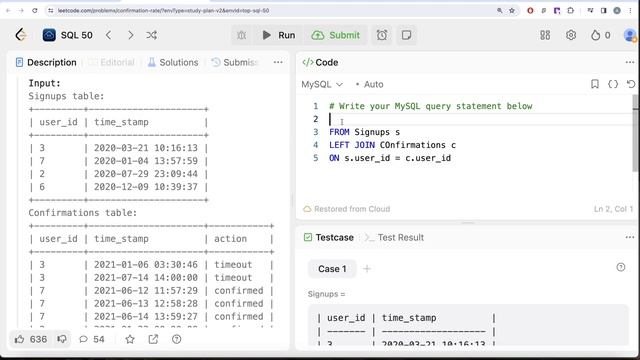The image size is (640, 360).
Task: Click the 'Confirmations table:' heading text
Action: (82, 213)
